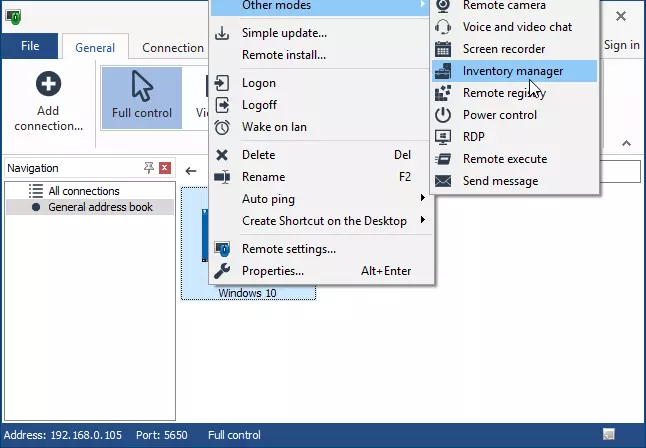
Task: Select the Full control mode button
Action: [x=141, y=98]
